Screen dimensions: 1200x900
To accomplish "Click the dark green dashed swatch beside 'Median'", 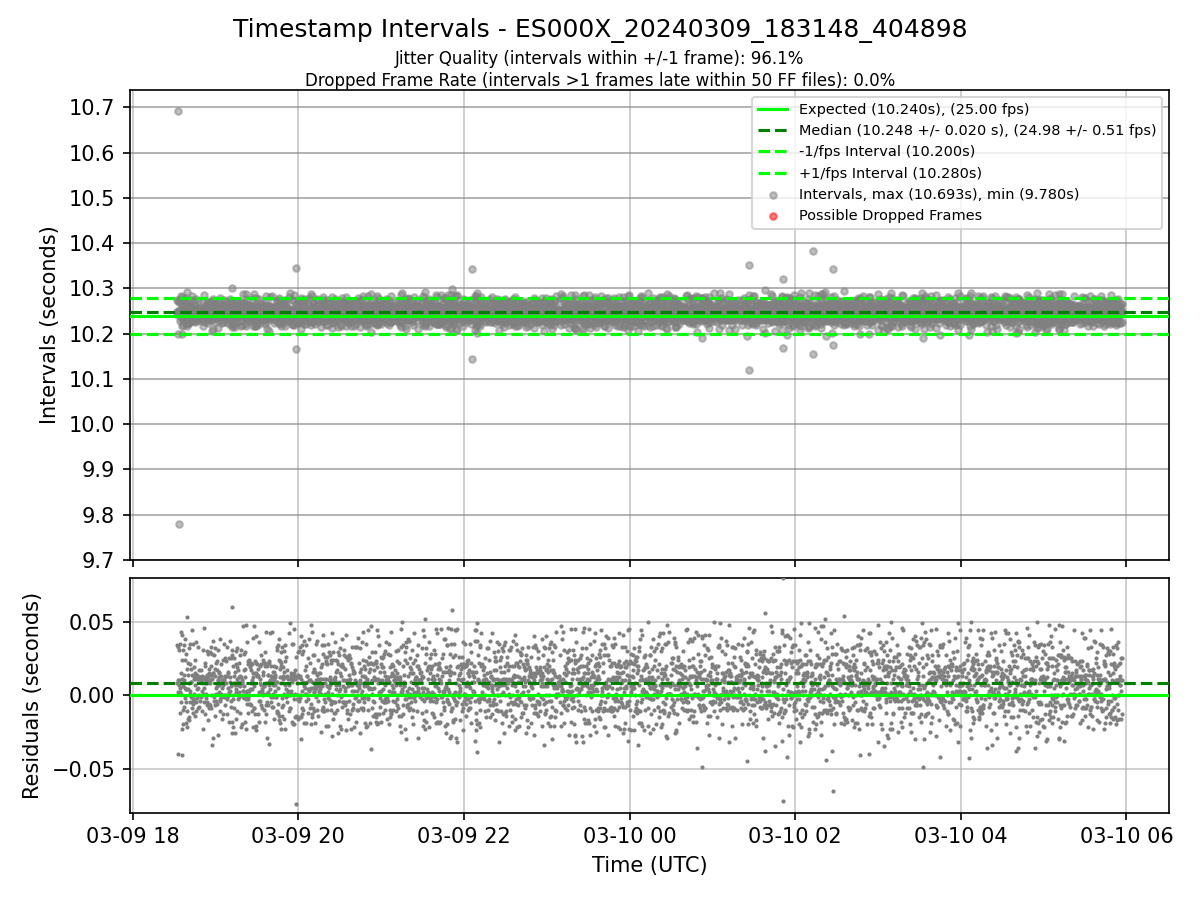I will (773, 130).
